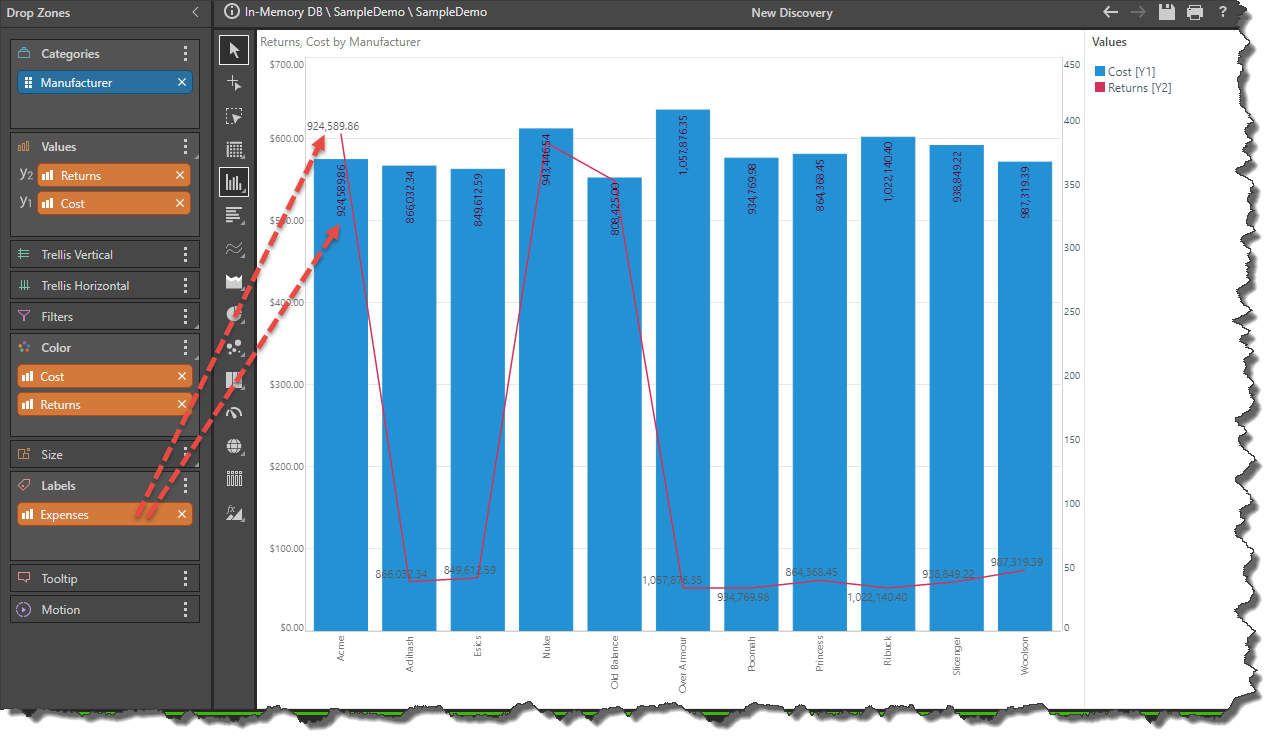Click the Size drop zone icon
Screen dimensions: 1280x746
24,454
